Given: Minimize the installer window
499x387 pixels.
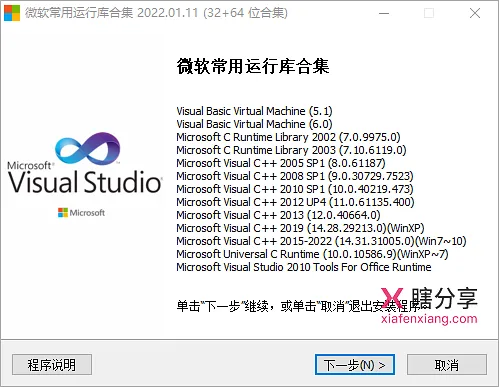Looking at the screenshot, I should click(x=384, y=13).
